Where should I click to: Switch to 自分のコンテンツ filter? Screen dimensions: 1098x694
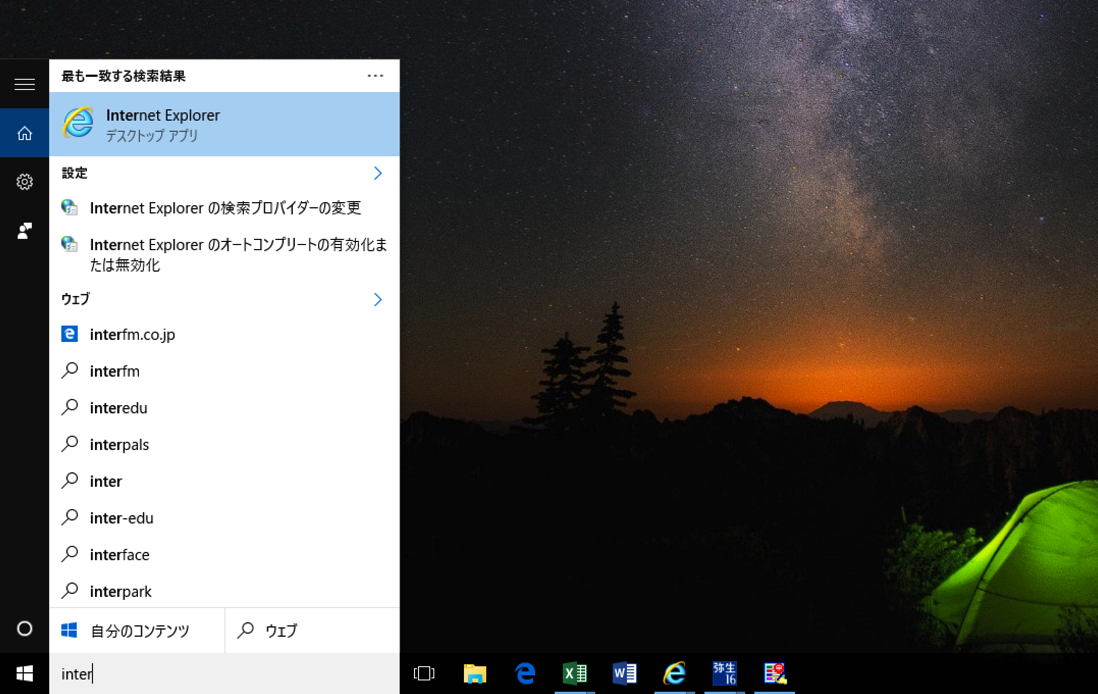137,630
